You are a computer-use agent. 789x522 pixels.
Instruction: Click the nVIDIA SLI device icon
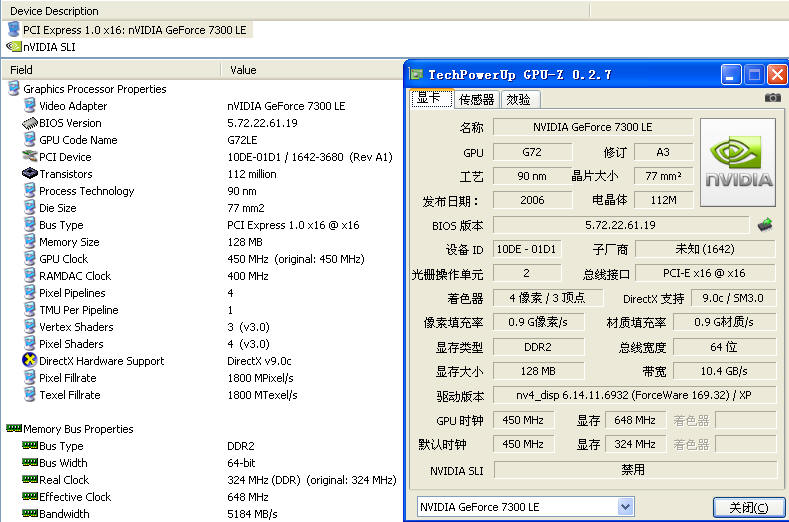14,47
